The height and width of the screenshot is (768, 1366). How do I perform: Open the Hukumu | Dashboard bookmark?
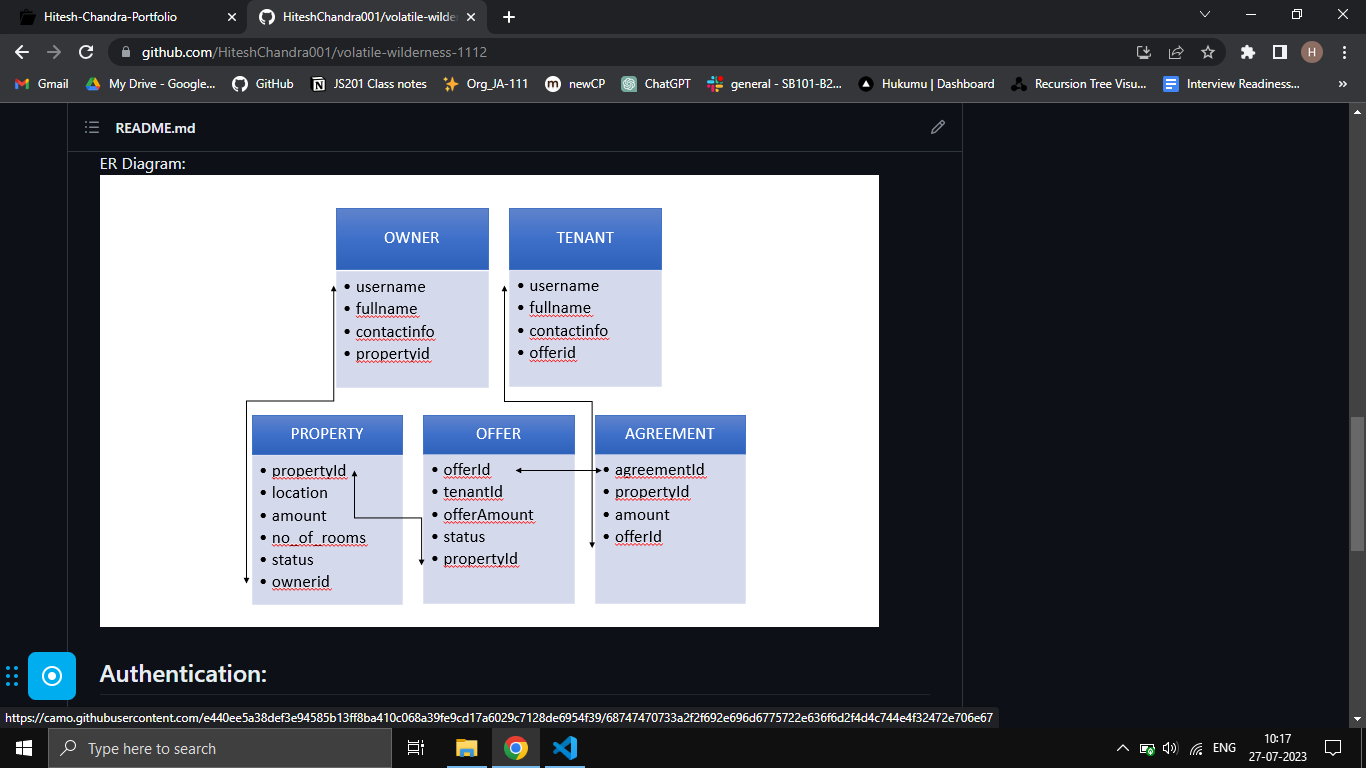point(926,84)
